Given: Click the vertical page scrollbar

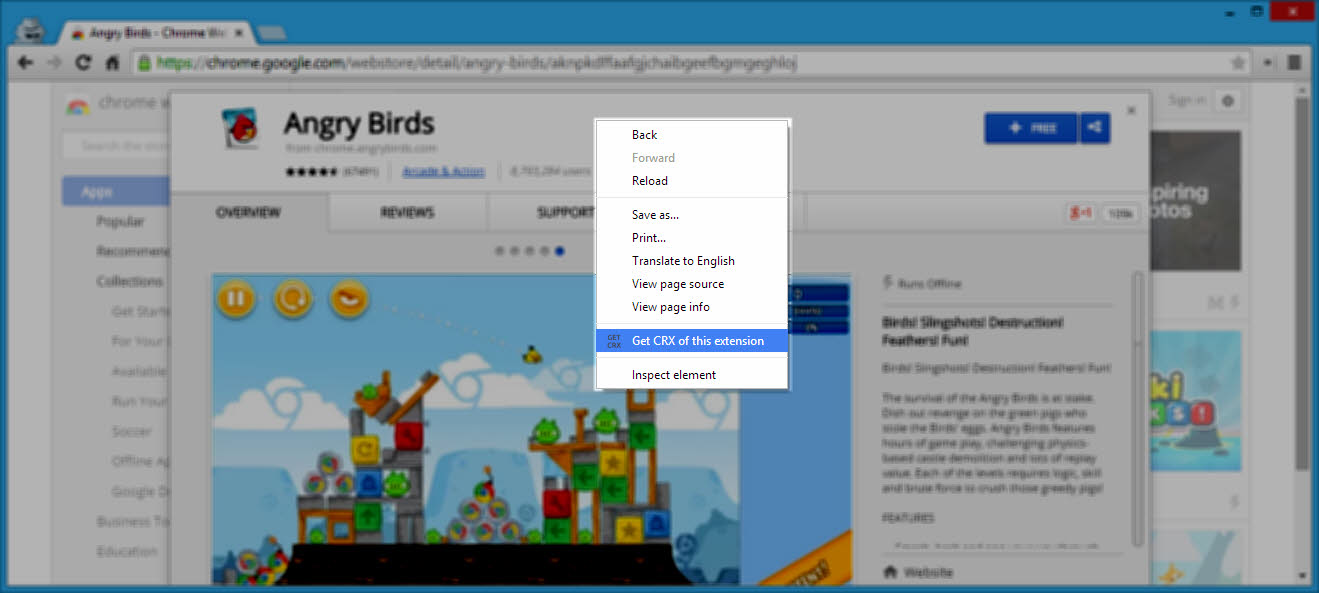Looking at the screenshot, I should point(1302,300).
